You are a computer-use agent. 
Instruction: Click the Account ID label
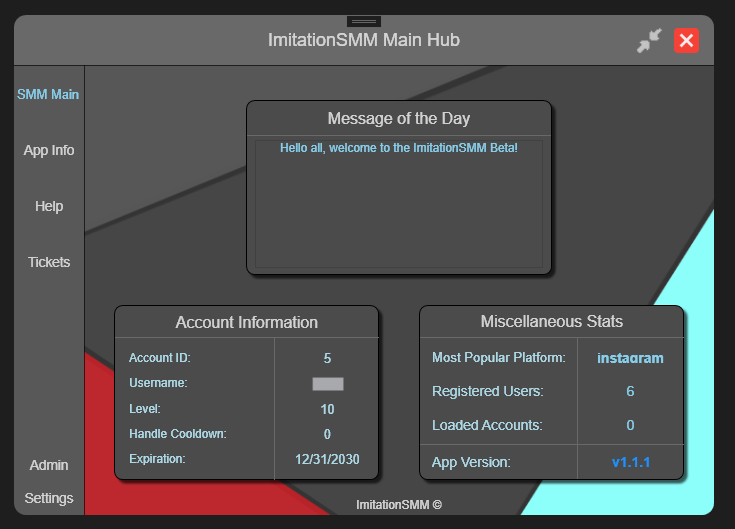pos(160,358)
